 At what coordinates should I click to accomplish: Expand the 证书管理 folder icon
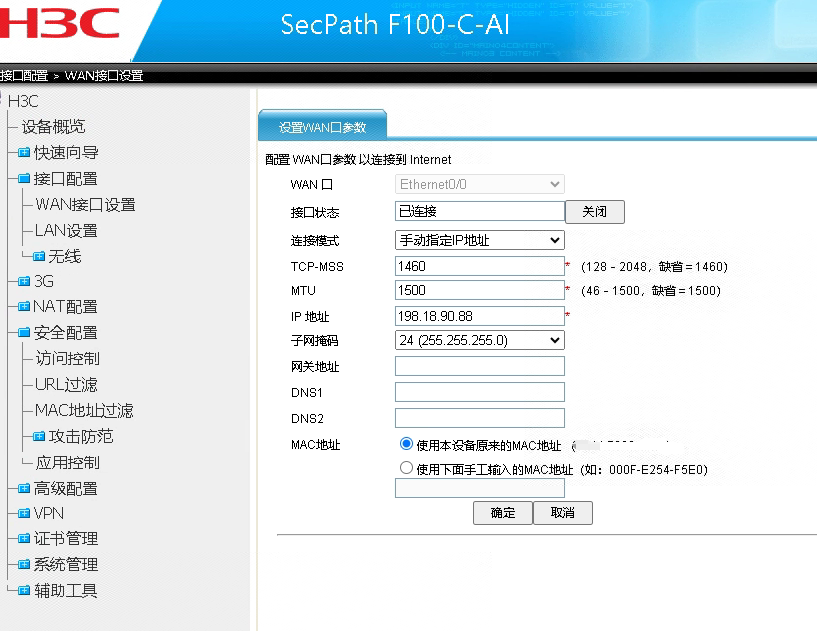tap(24, 538)
